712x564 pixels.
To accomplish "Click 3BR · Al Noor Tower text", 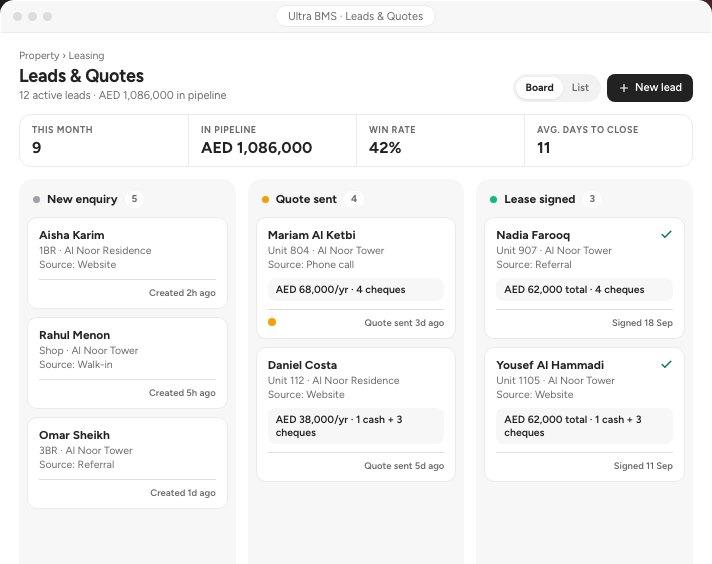I will 86,450.
